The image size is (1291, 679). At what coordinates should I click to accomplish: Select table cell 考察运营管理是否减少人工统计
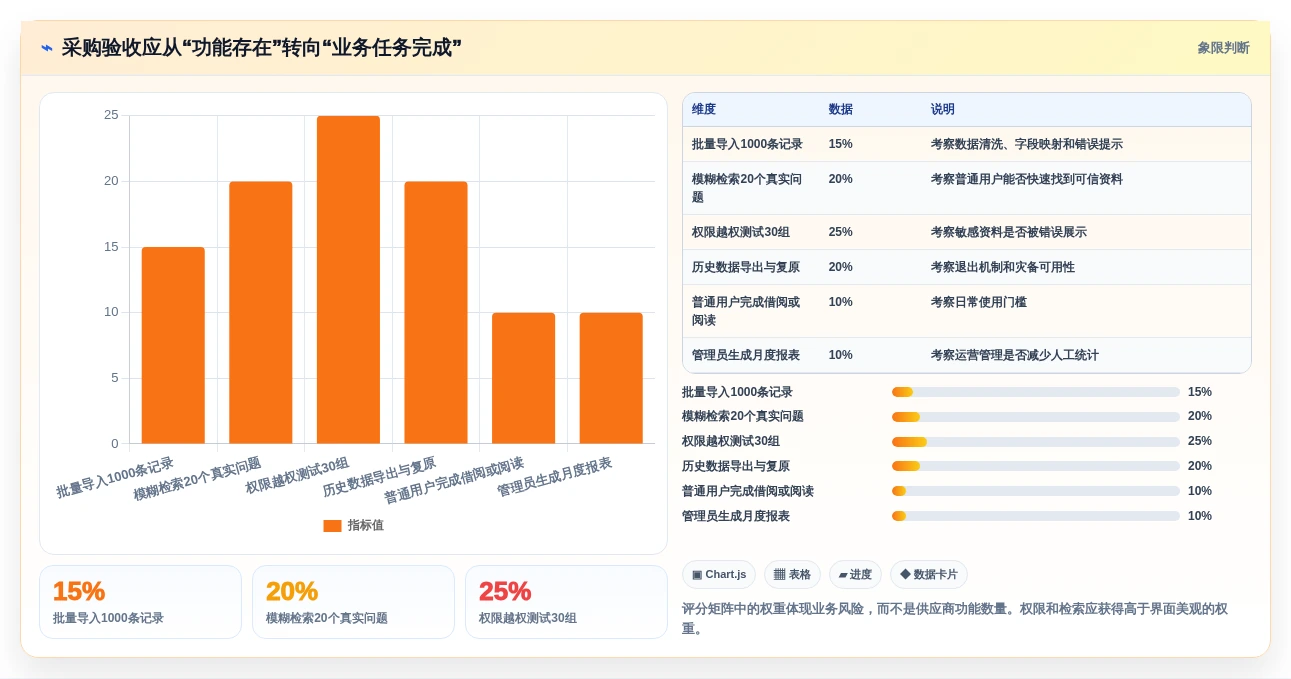[x=1015, y=355]
